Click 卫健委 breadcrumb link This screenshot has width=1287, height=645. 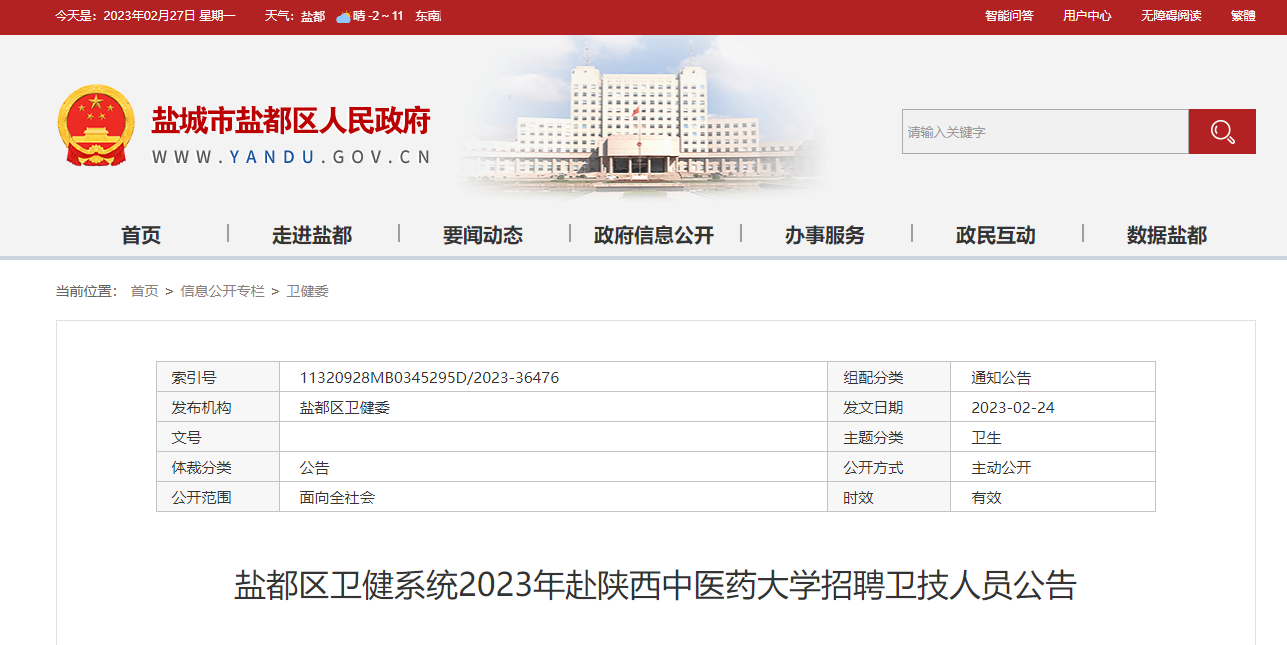click(x=307, y=291)
